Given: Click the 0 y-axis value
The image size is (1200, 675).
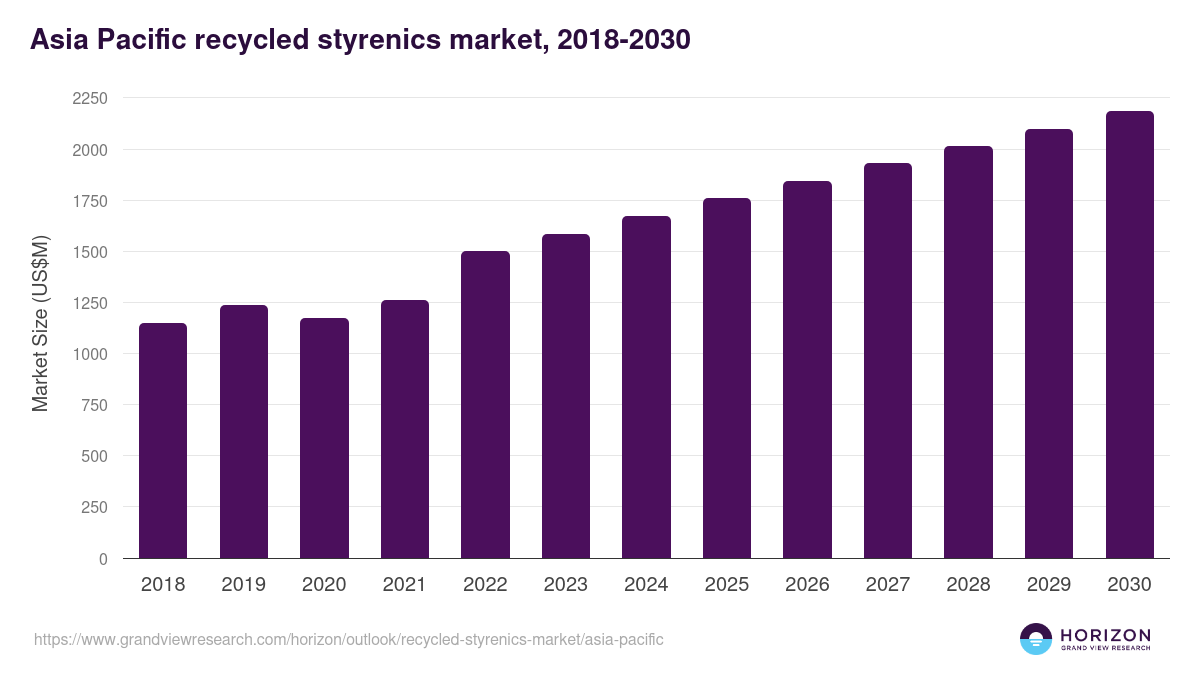Looking at the screenshot, I should 104,559.
